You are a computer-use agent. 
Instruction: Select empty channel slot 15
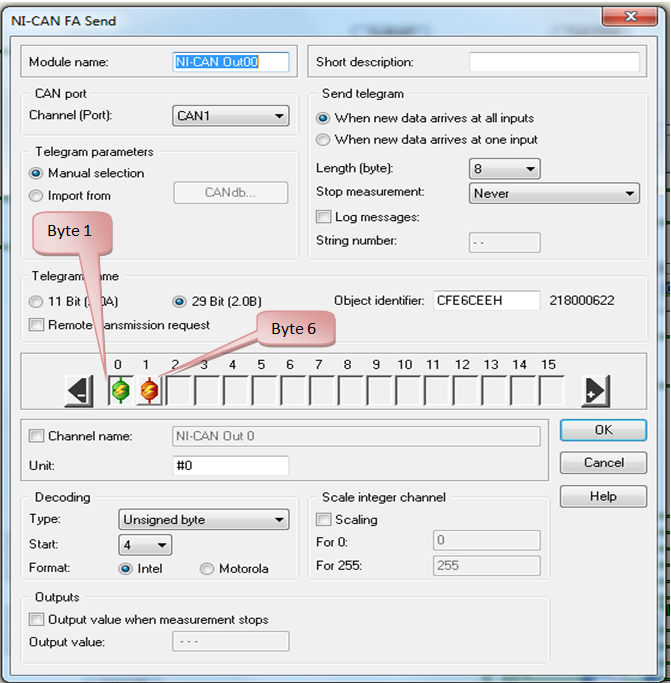(551, 390)
